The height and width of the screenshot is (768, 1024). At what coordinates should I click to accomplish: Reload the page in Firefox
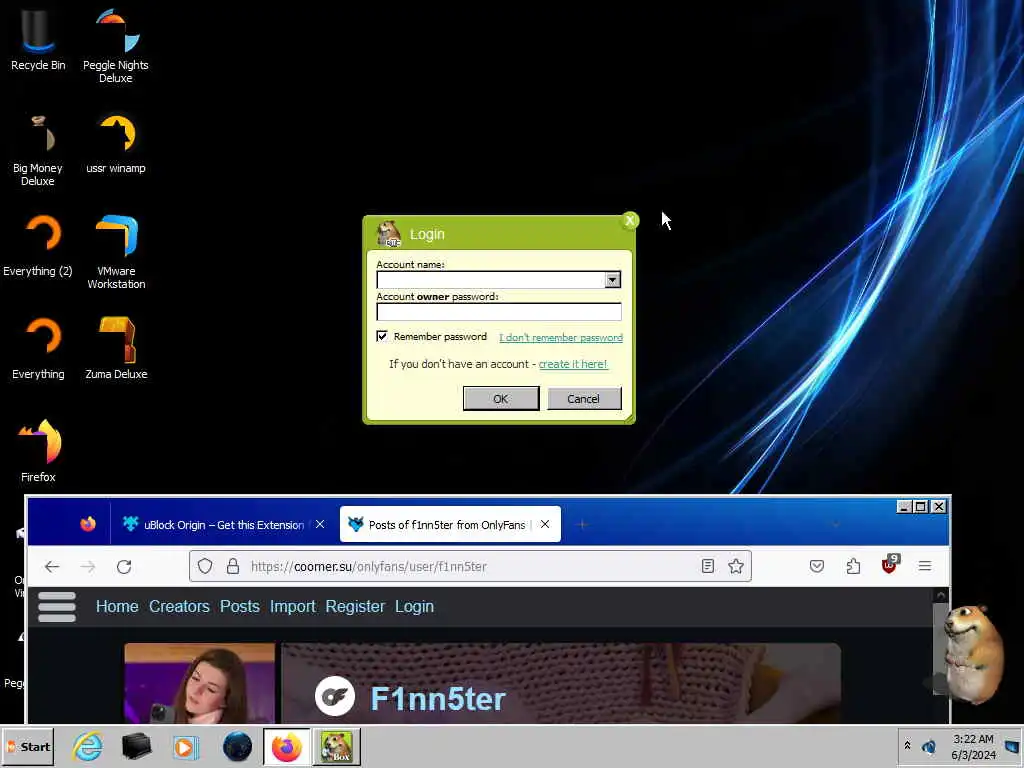(124, 566)
